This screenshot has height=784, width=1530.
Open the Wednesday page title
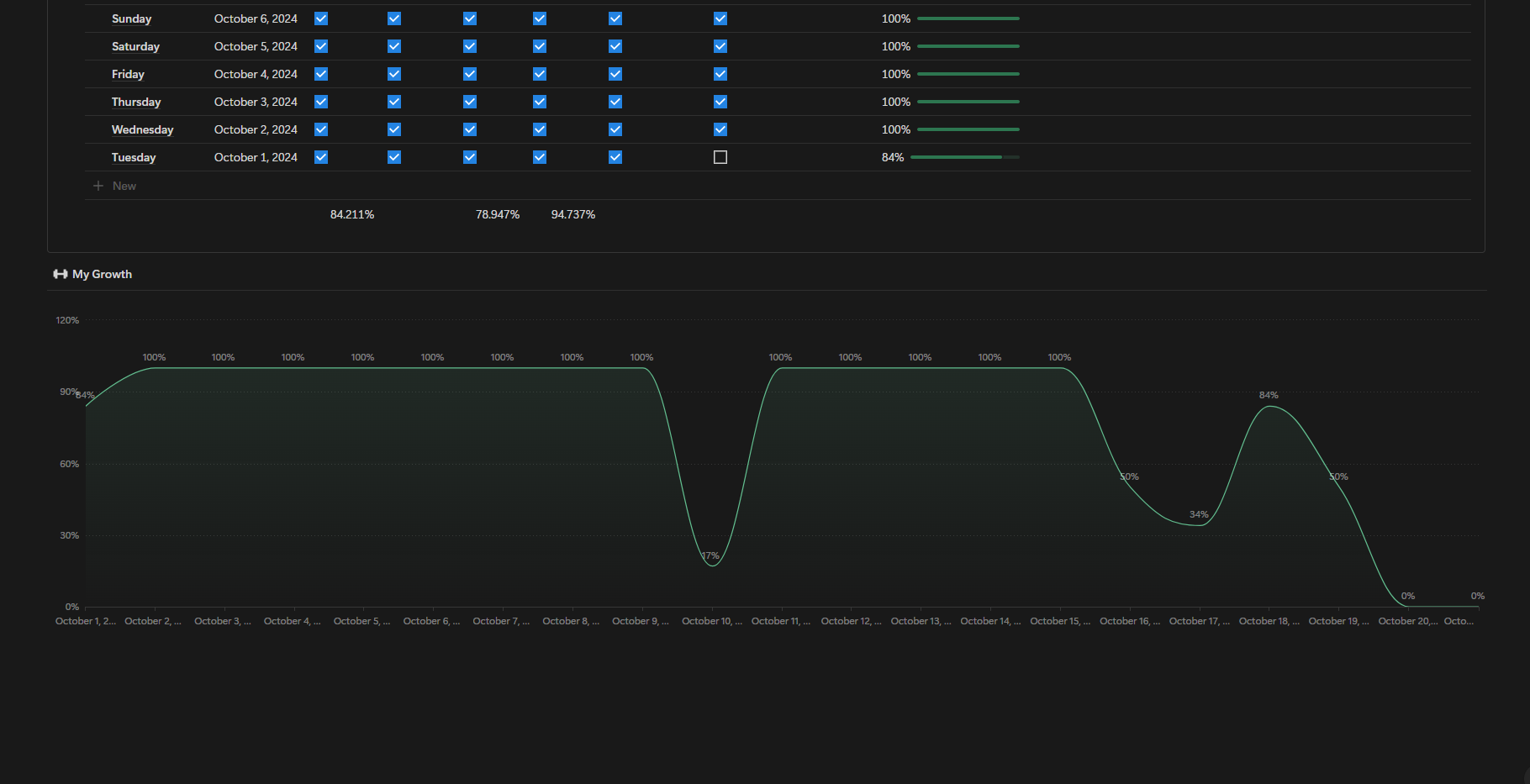click(142, 129)
